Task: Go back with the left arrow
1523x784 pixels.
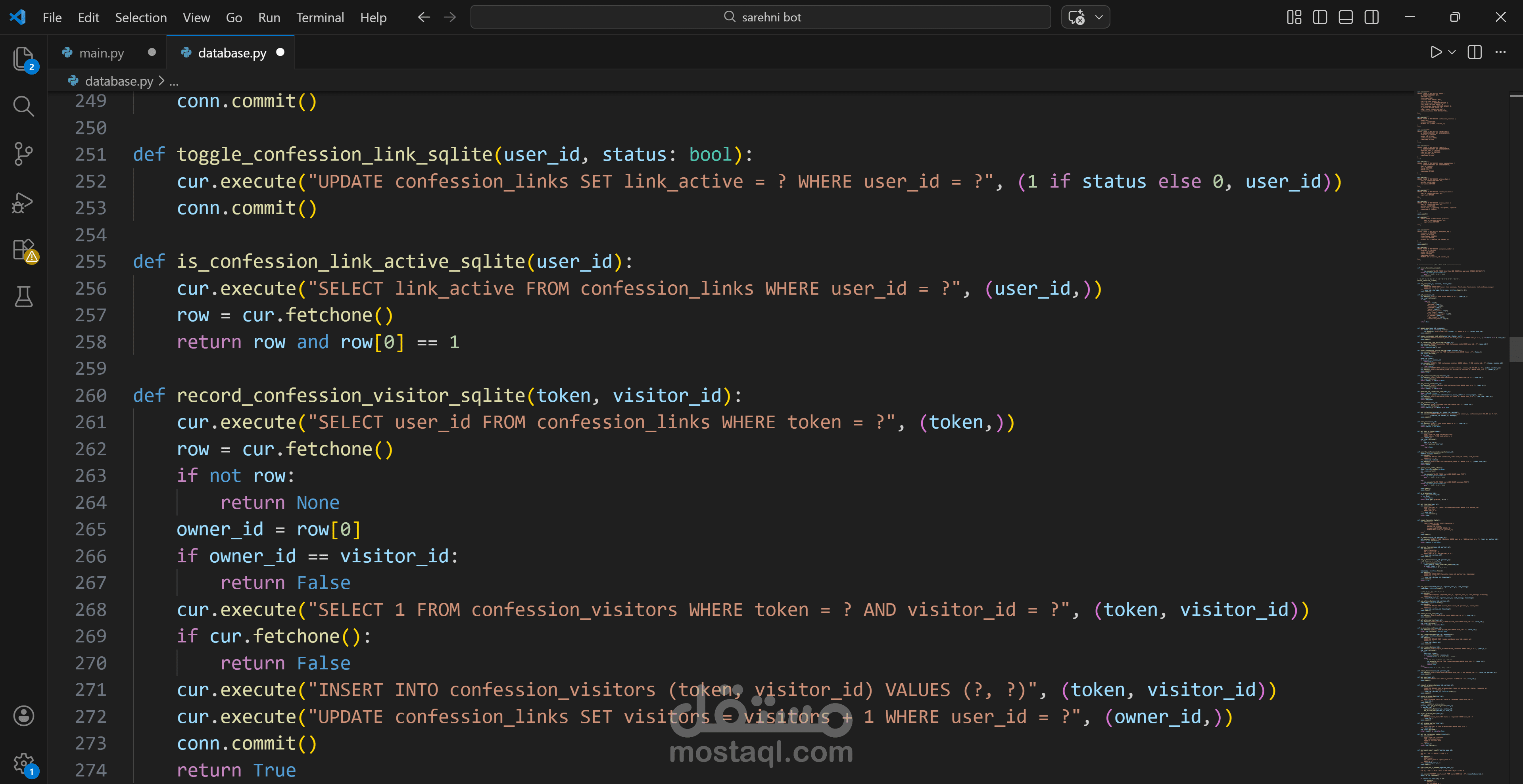Action: click(x=424, y=17)
